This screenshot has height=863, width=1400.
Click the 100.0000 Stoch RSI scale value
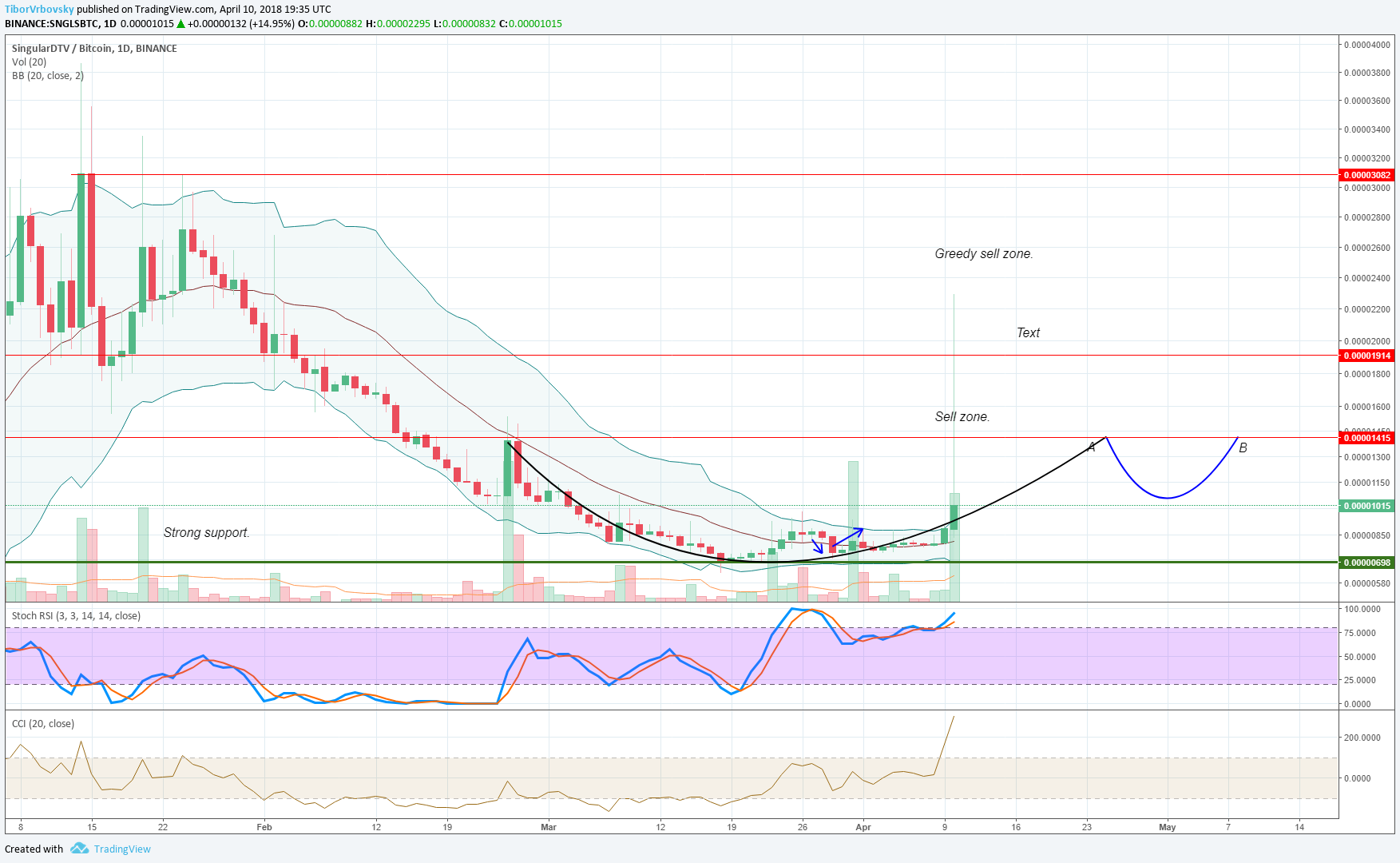1362,609
